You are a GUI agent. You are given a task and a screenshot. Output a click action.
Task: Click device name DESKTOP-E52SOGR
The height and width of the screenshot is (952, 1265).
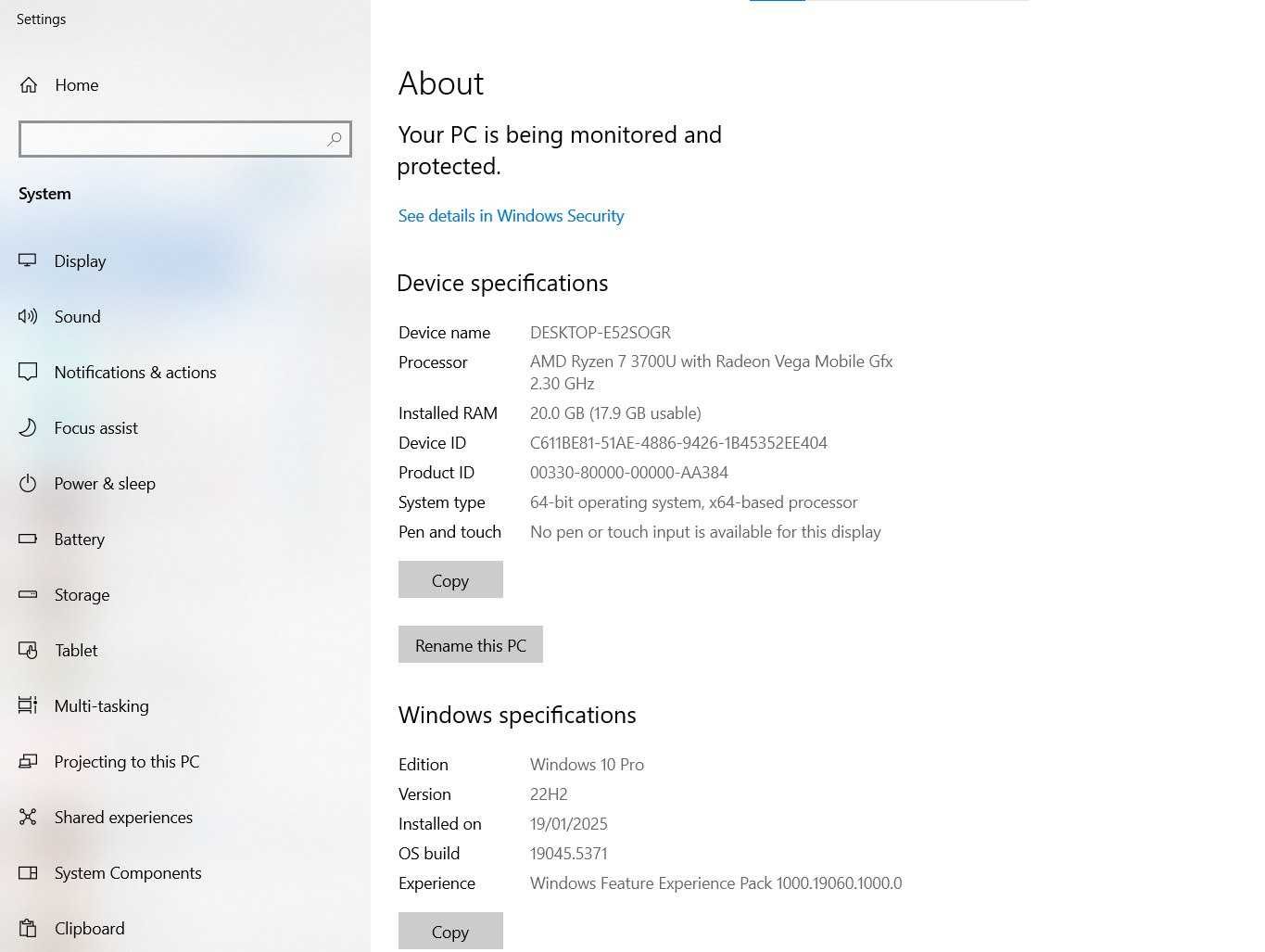click(x=601, y=332)
